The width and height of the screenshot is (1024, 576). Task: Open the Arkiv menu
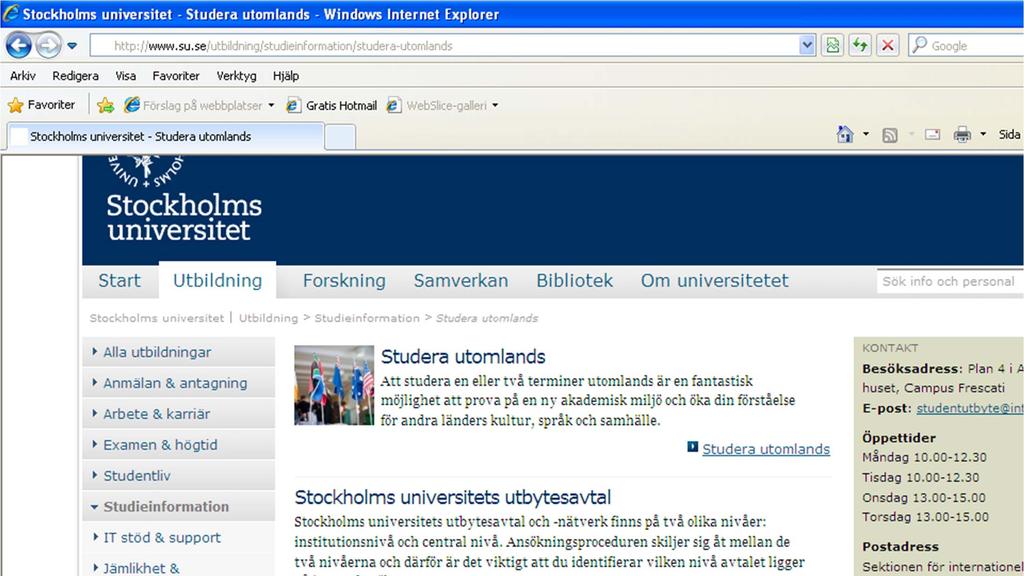tap(23, 76)
